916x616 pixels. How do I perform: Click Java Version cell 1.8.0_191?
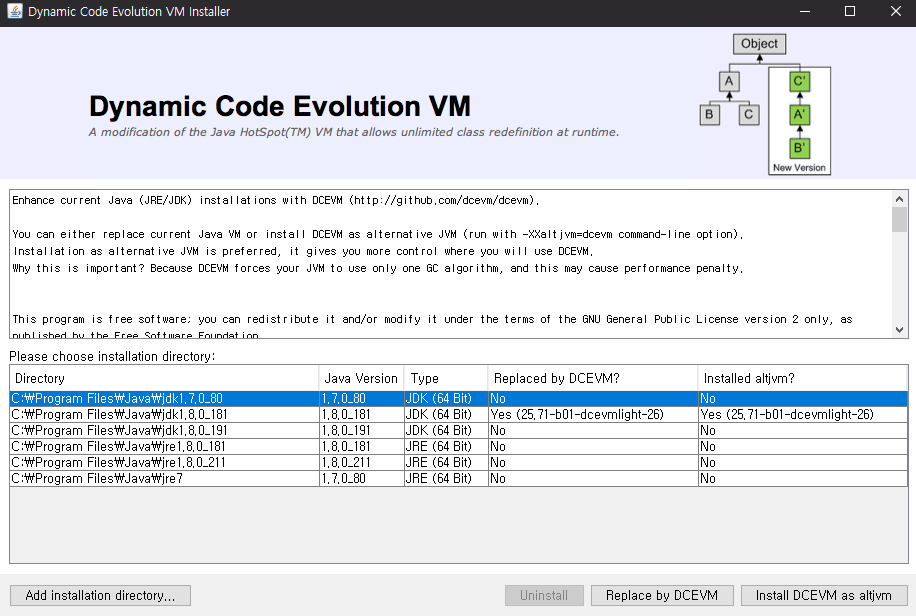point(362,431)
